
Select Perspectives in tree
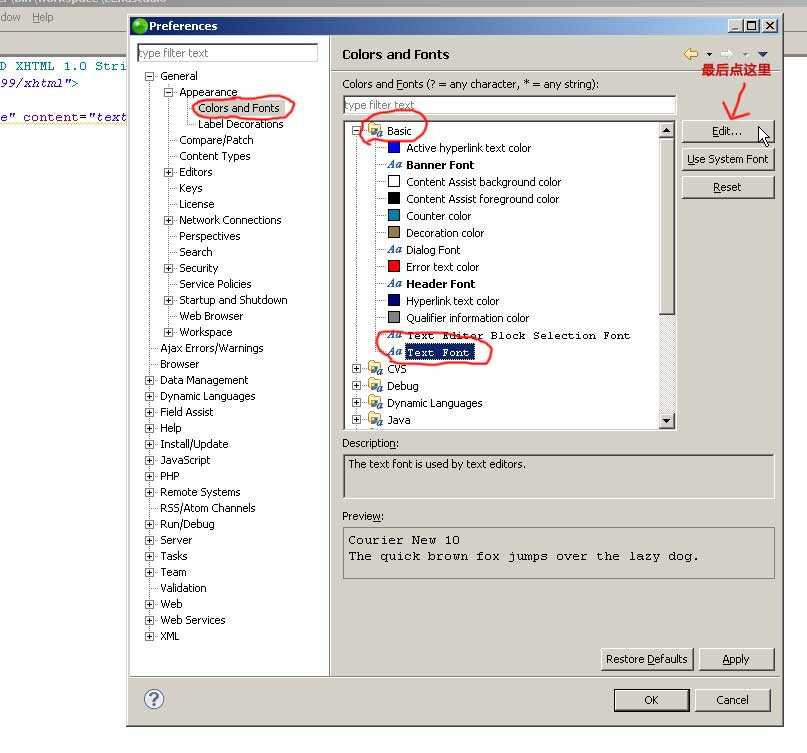(x=209, y=236)
